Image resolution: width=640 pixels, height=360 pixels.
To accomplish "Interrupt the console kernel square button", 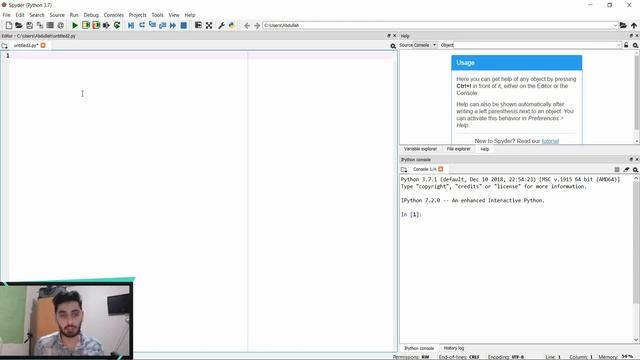I will (x=617, y=169).
